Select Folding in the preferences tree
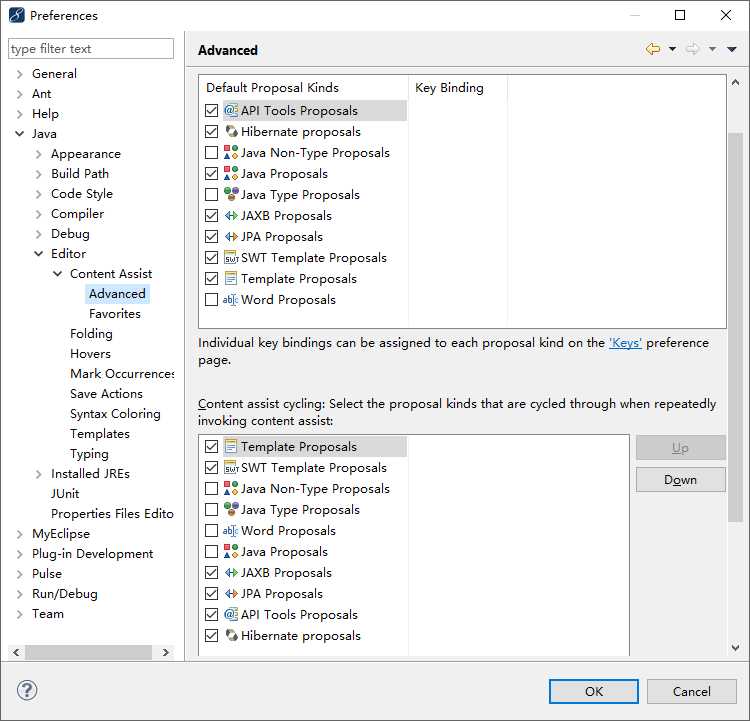The height and width of the screenshot is (721, 750). tap(91, 334)
